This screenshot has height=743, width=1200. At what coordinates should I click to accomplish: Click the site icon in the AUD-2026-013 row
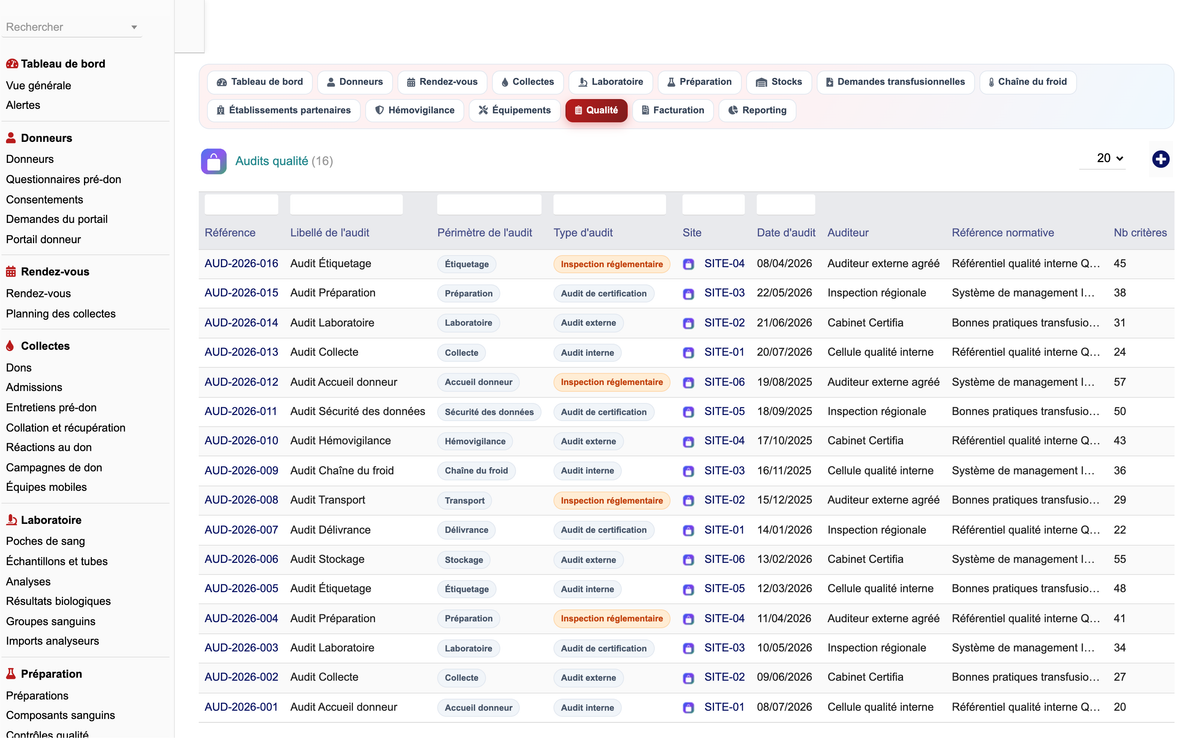pyautogui.click(x=688, y=353)
